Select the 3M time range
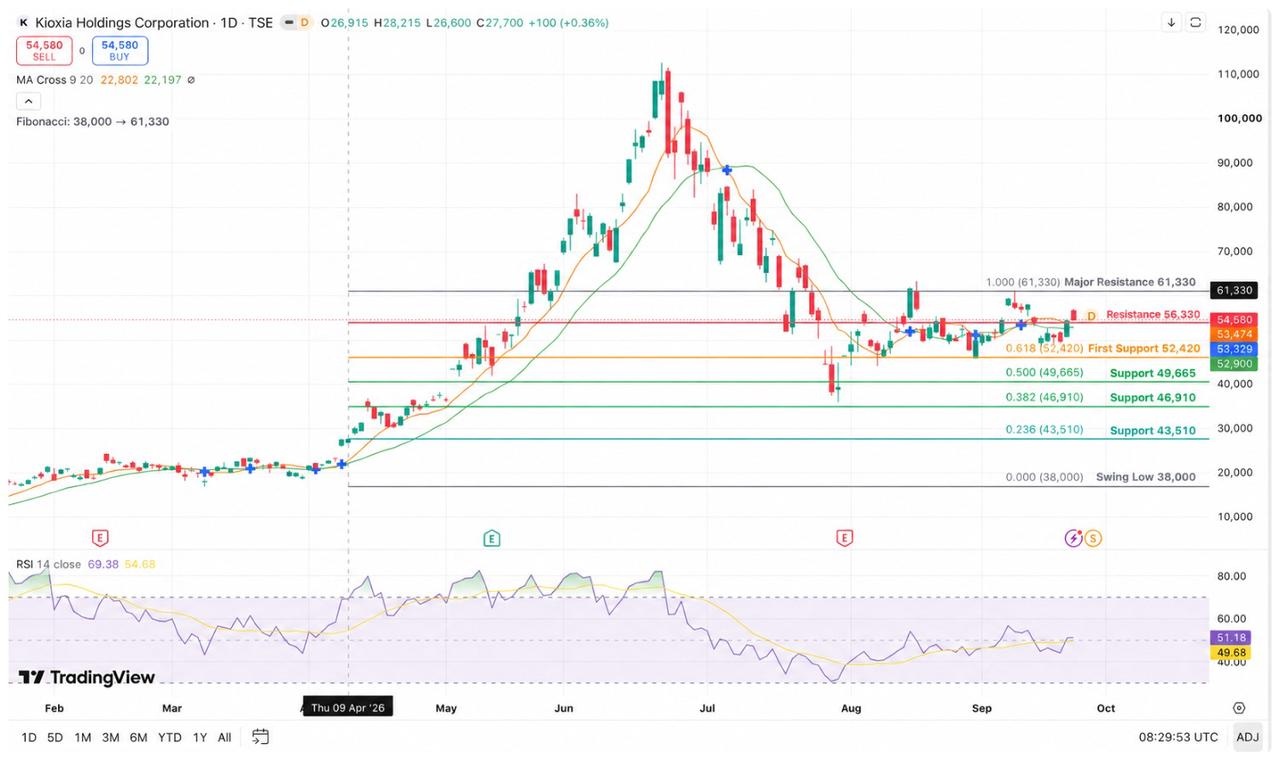Screen dimensions: 1280x761 tap(110, 737)
